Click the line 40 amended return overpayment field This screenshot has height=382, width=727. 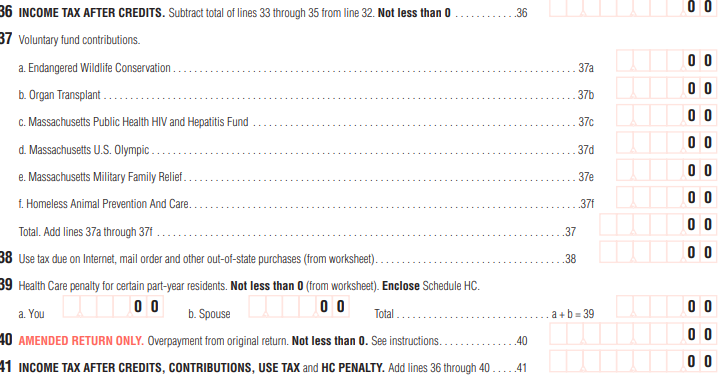pyautogui.click(x=633, y=334)
